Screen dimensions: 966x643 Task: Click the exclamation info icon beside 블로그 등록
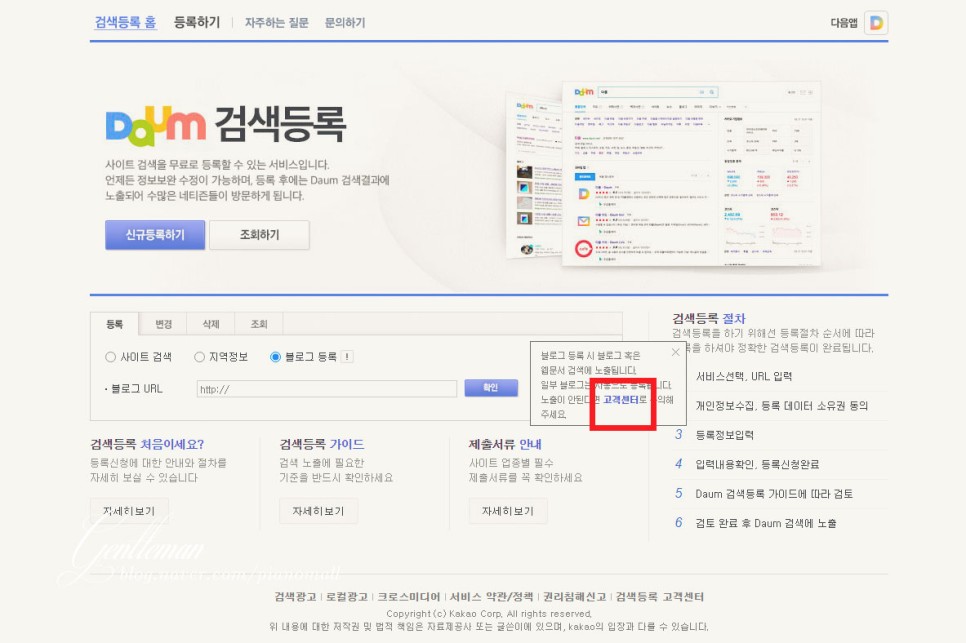coord(347,357)
